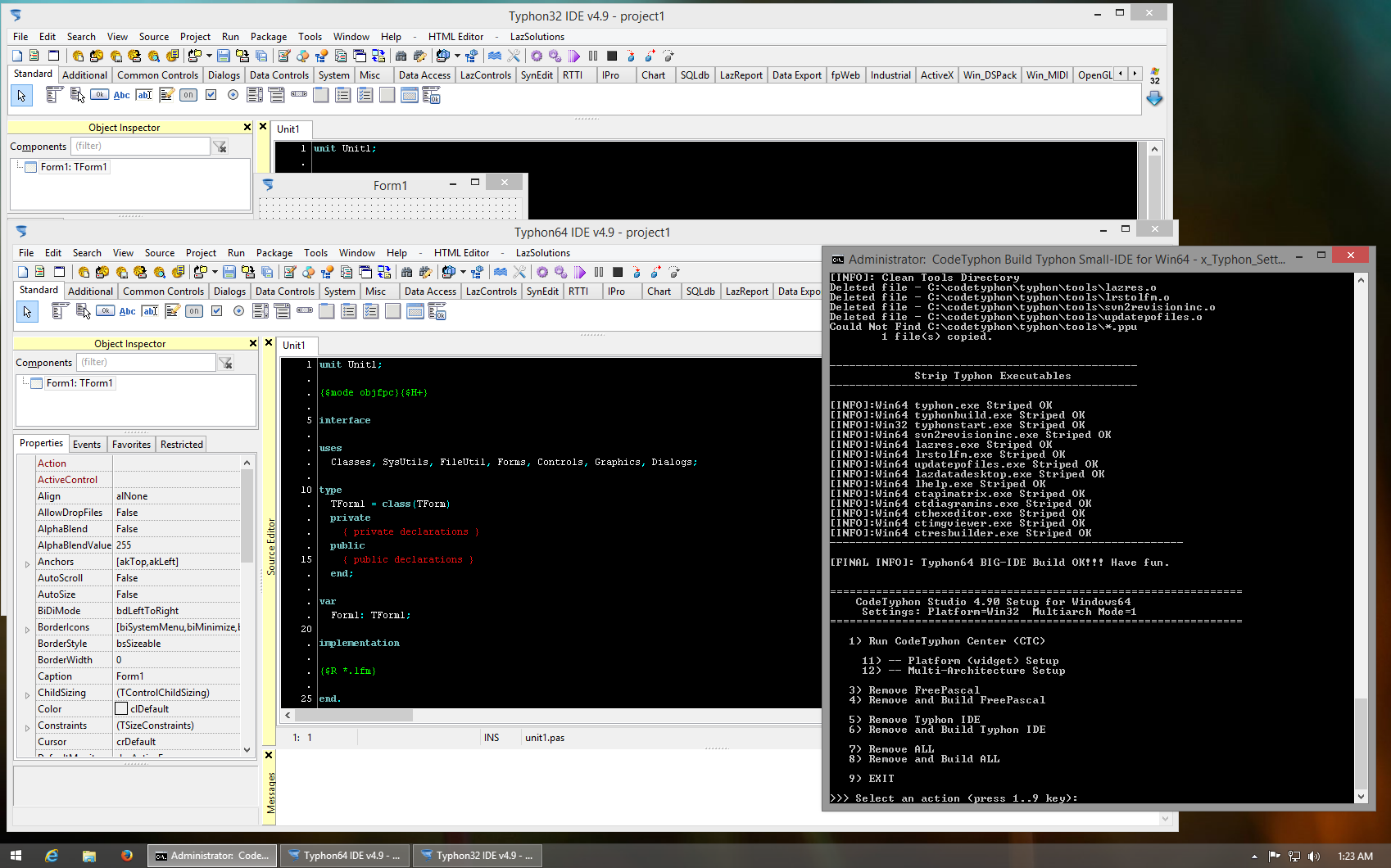
Task: Expand BorderIcons property in Object Inspector
Action: (27, 628)
